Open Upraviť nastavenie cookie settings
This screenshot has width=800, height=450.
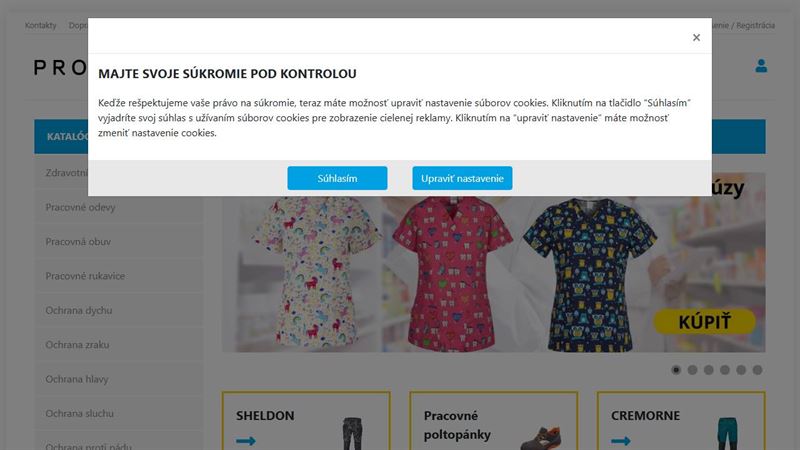point(462,178)
